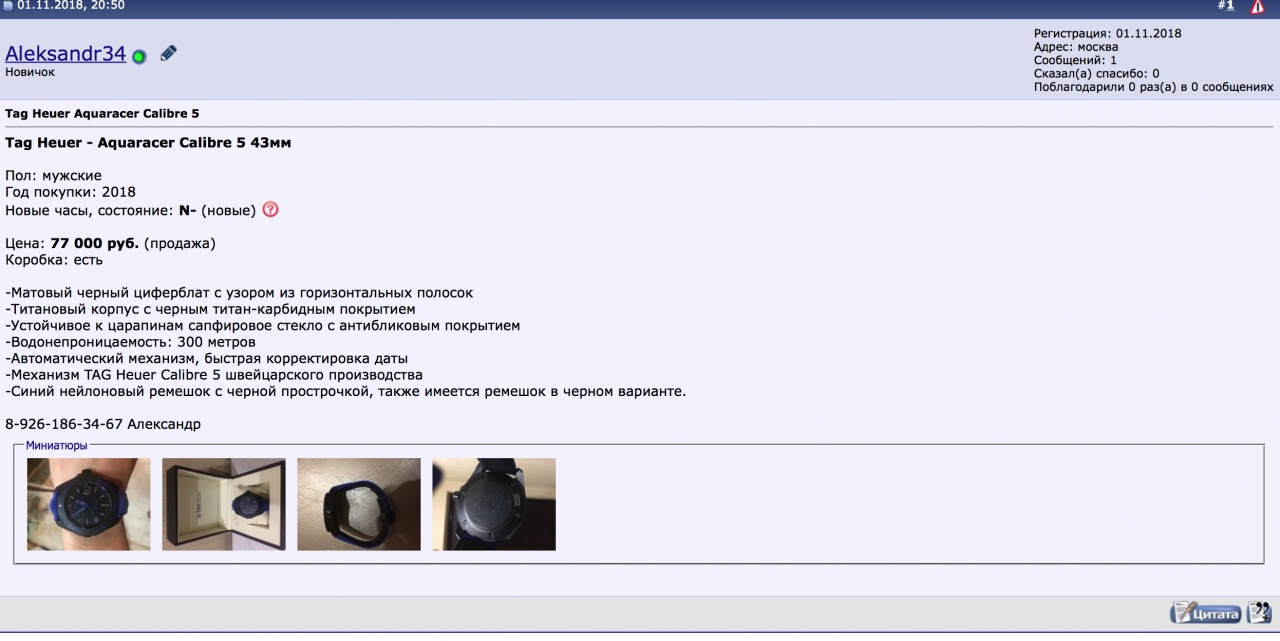Click the post status icon beside the date
1280x641 pixels.
9,6
